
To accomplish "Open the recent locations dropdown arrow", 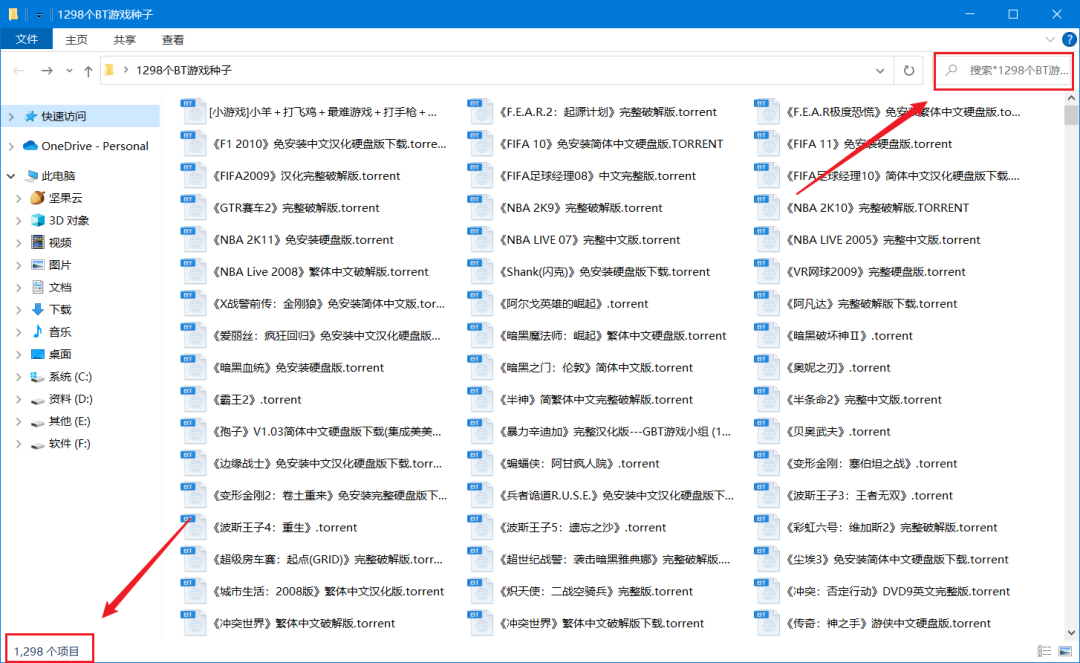I will click(x=69, y=71).
